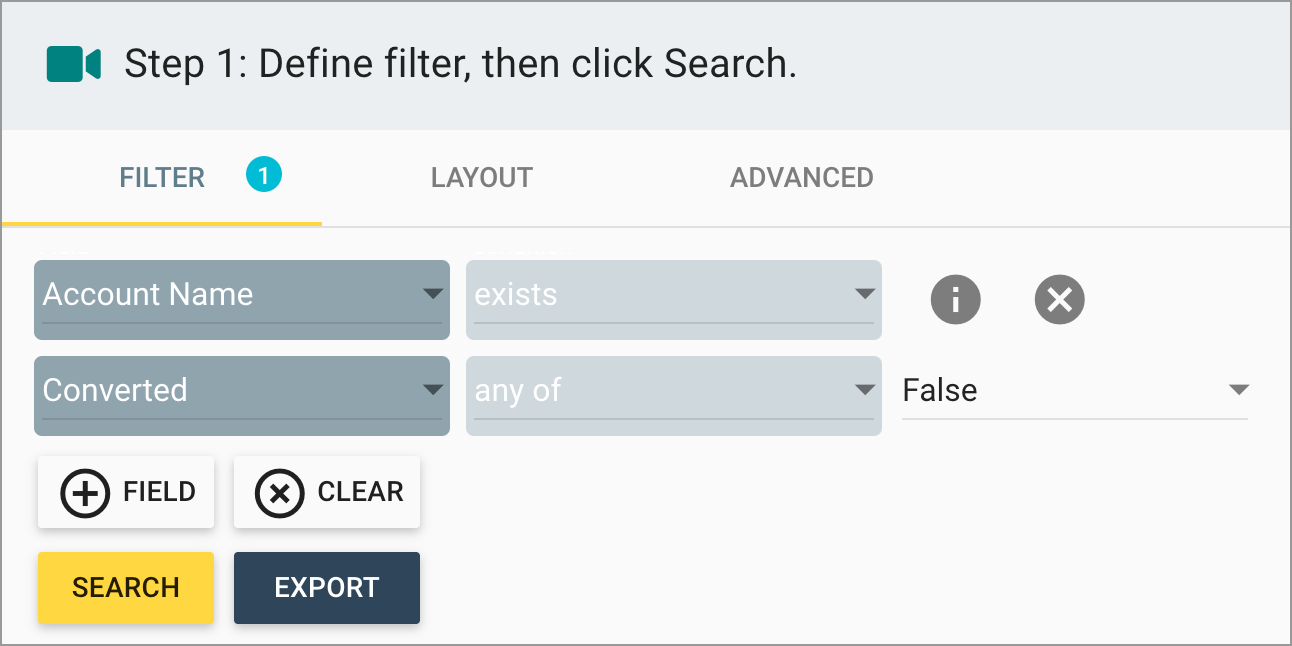
Task: Click the plus icon on the FIELD button
Action: 85,492
